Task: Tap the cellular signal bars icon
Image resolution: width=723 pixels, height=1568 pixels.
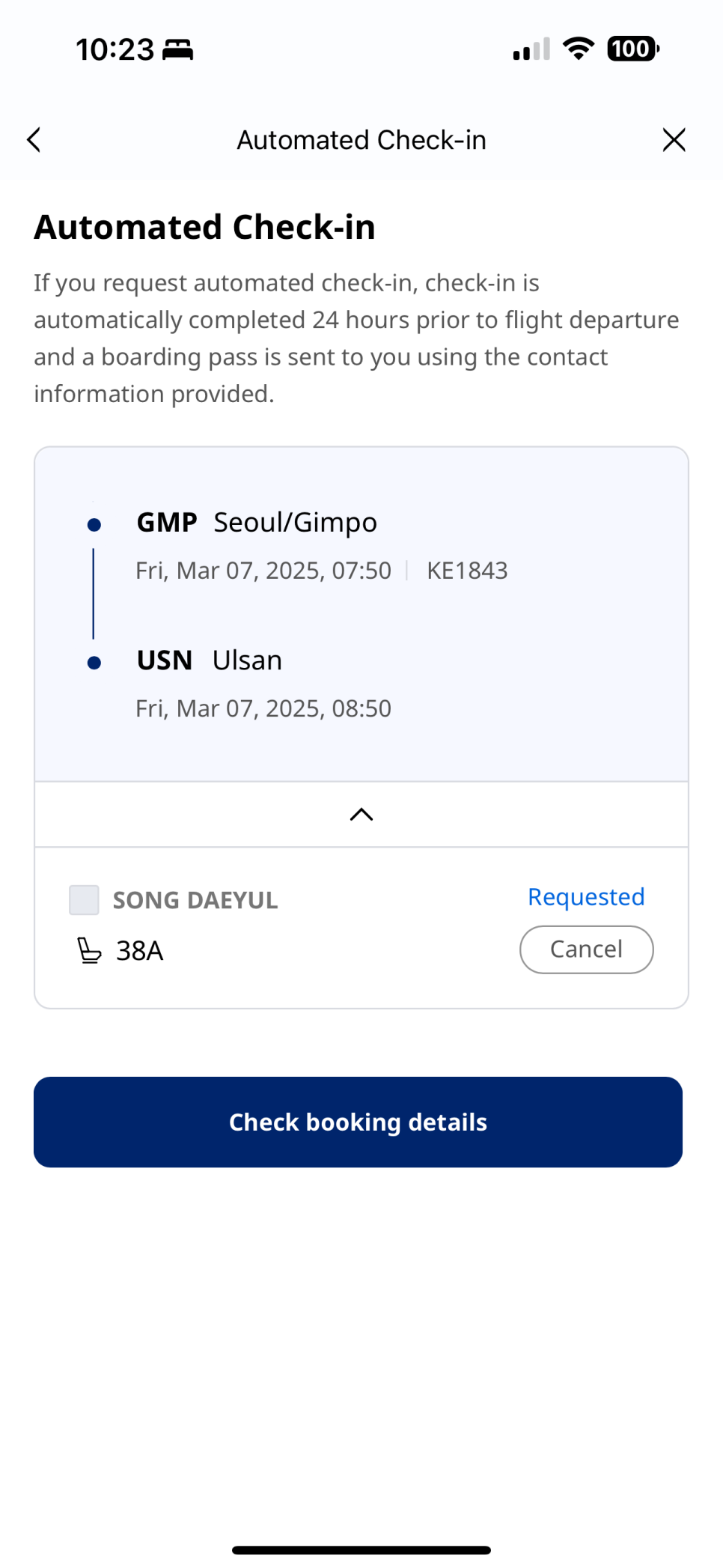Action: point(531,49)
